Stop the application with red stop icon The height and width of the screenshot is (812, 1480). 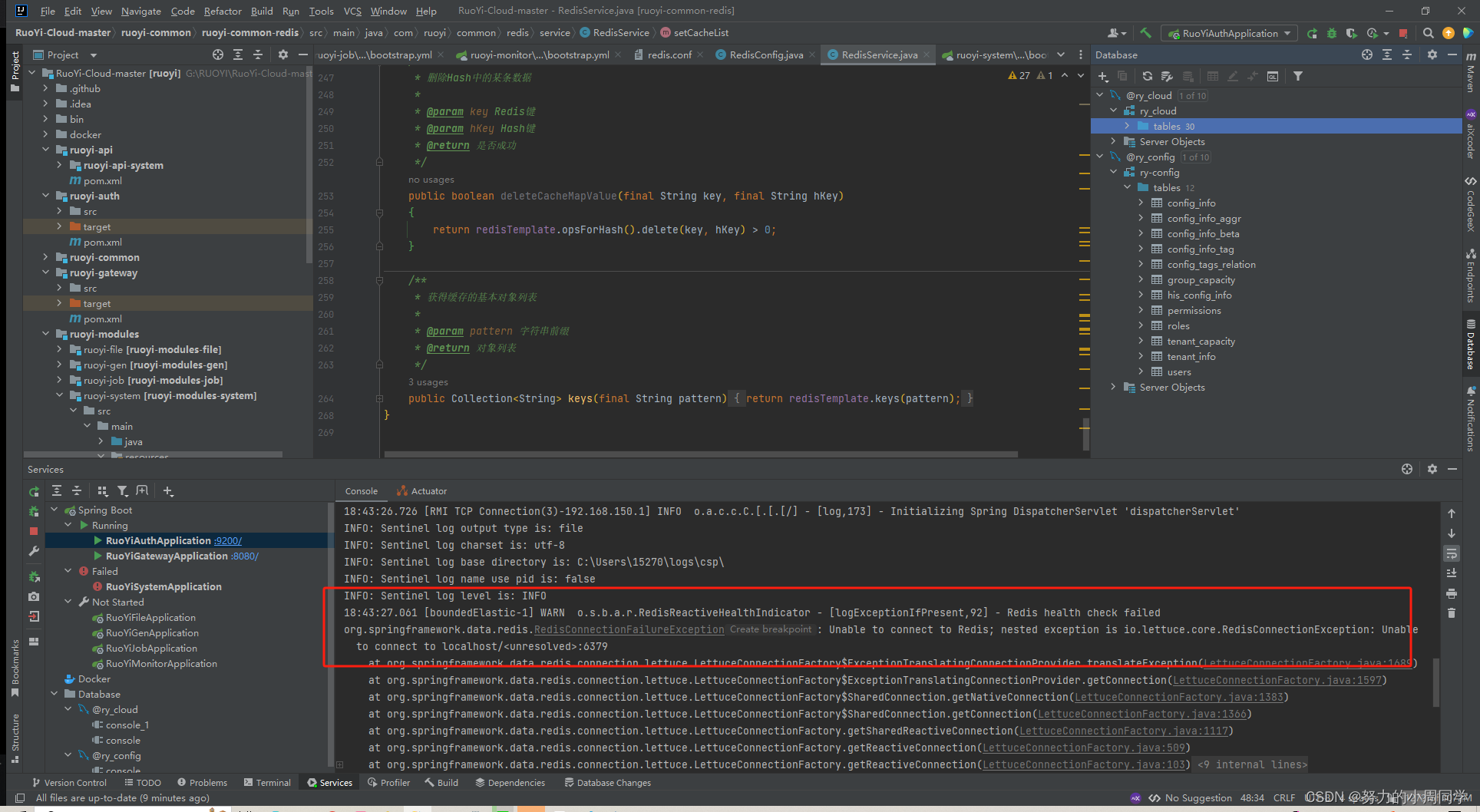click(x=1403, y=33)
